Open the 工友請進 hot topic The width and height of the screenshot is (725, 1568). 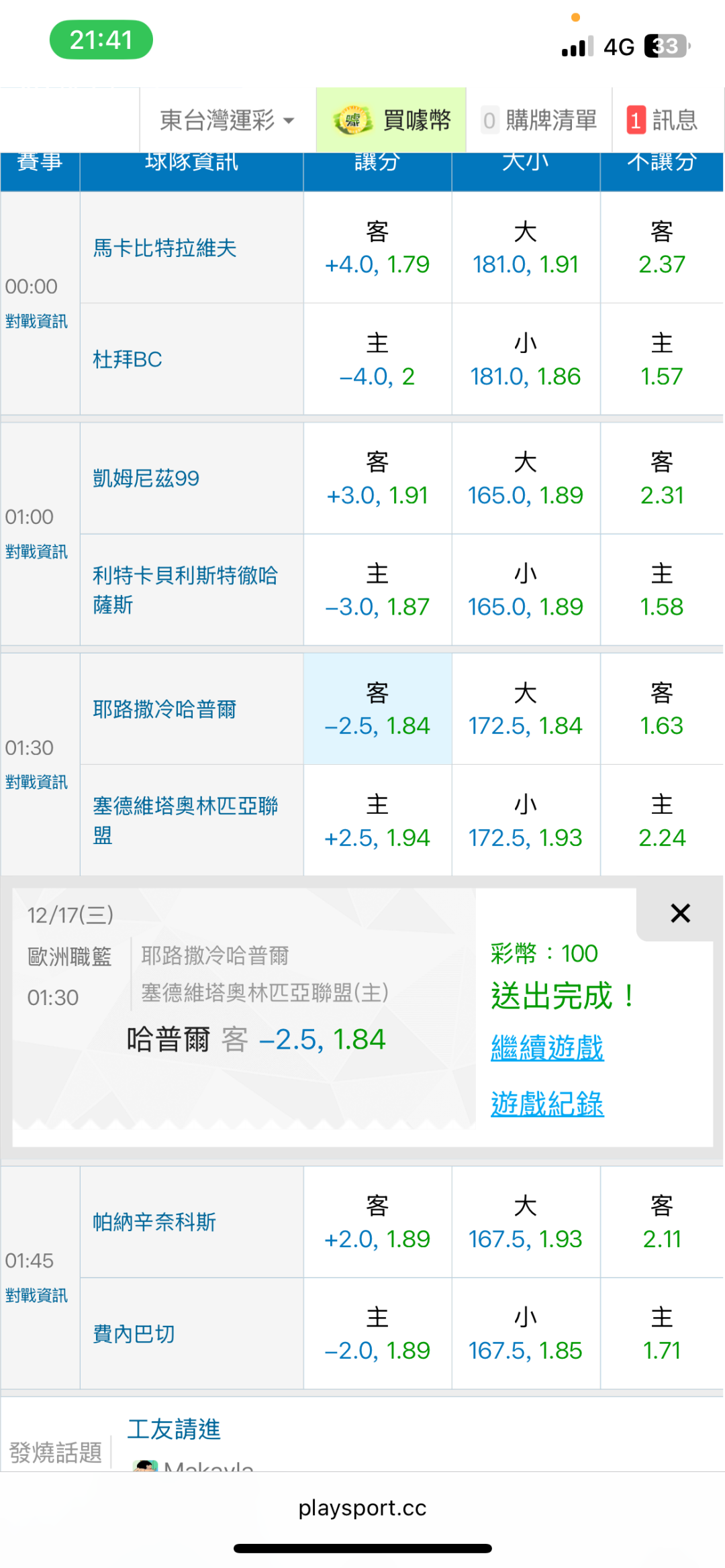pyautogui.click(x=174, y=1429)
